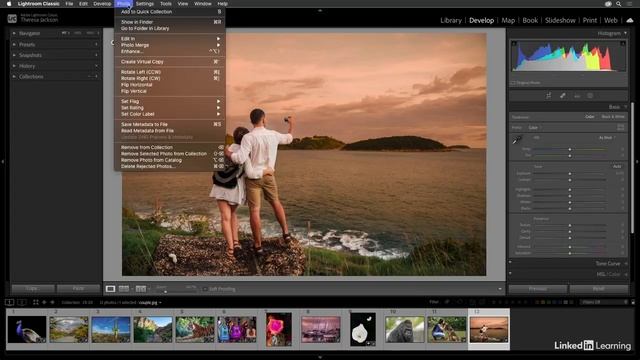Collapse the Basic panel
This screenshot has width=640, height=360.
625,107
